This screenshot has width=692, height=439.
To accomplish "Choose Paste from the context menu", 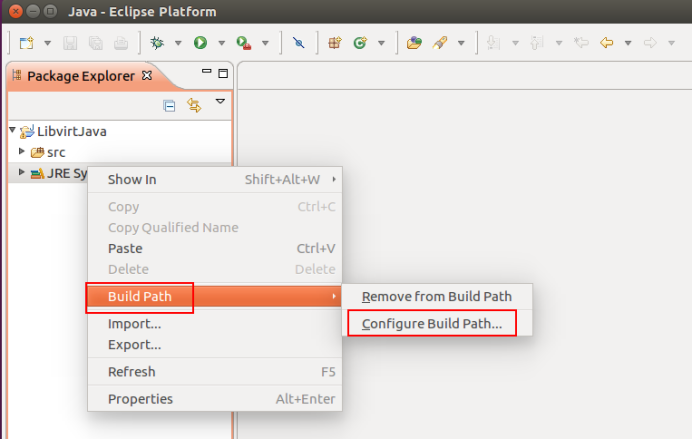I will 215,248.
